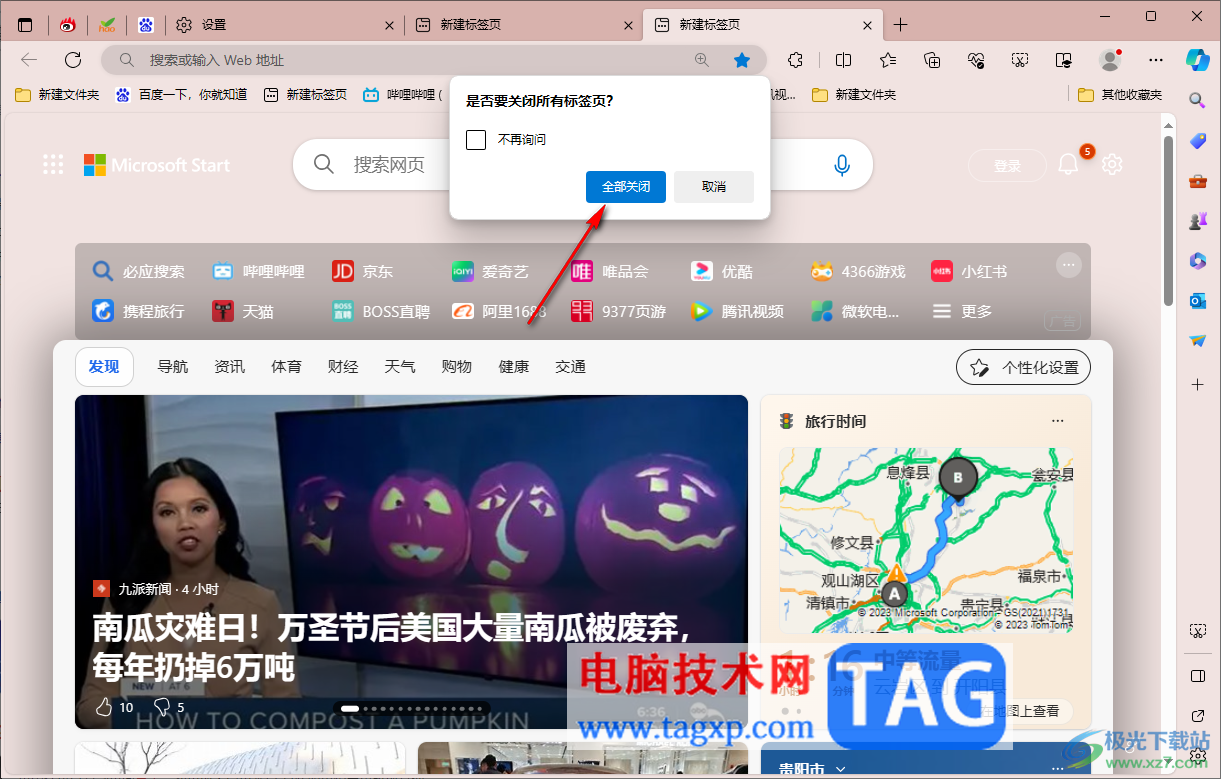Viewport: 1221px width, 779px height.
Task: Select the 导航 feed tab
Action: point(172,367)
